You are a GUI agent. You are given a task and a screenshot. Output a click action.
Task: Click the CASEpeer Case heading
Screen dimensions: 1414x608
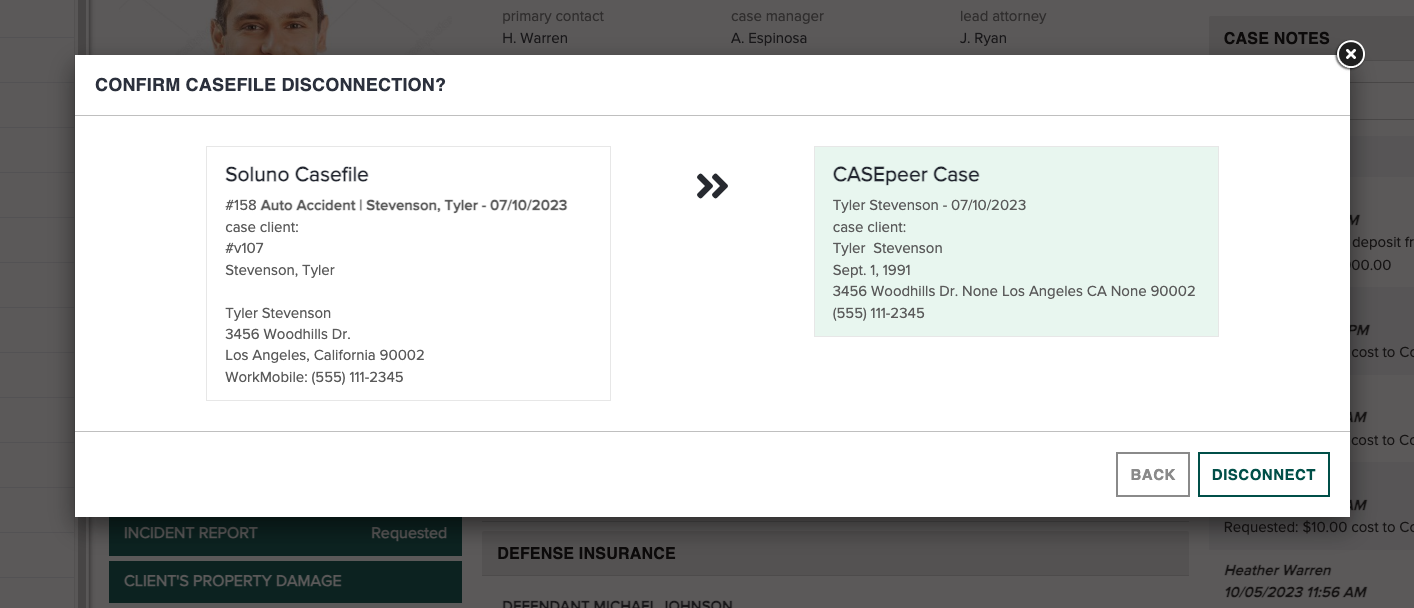click(x=906, y=174)
